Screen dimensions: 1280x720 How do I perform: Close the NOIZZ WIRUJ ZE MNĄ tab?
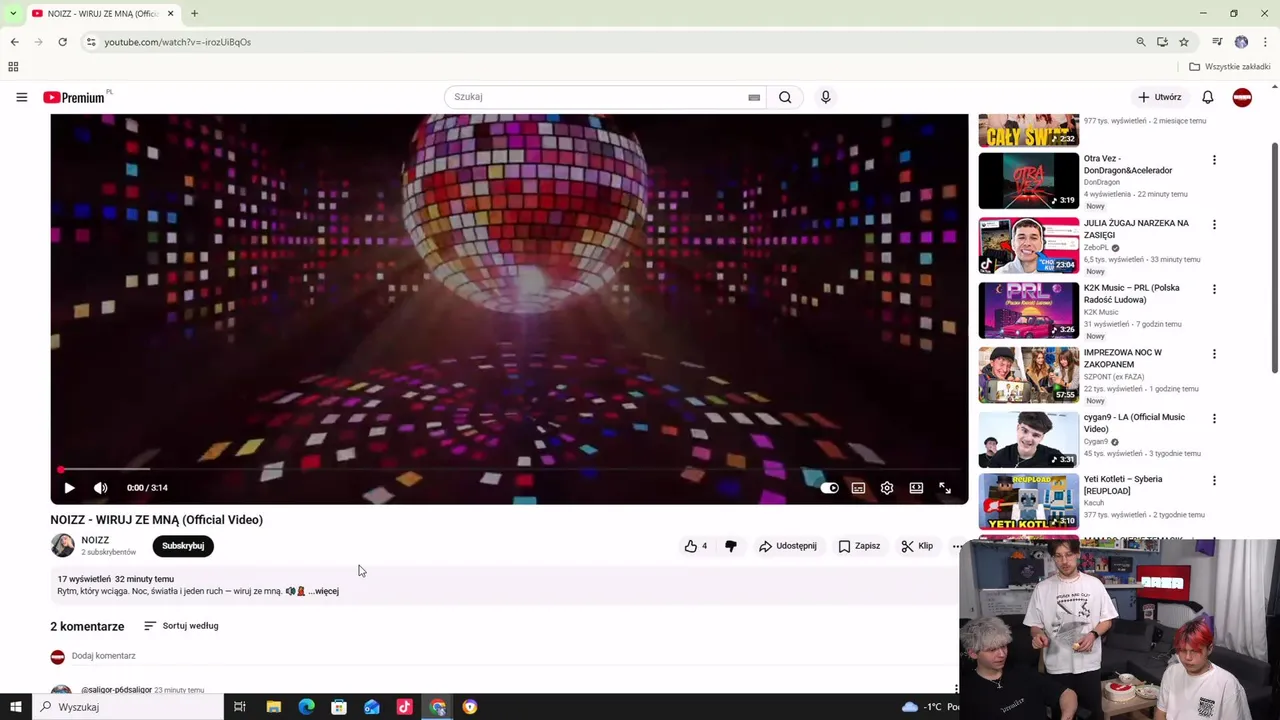[170, 13]
